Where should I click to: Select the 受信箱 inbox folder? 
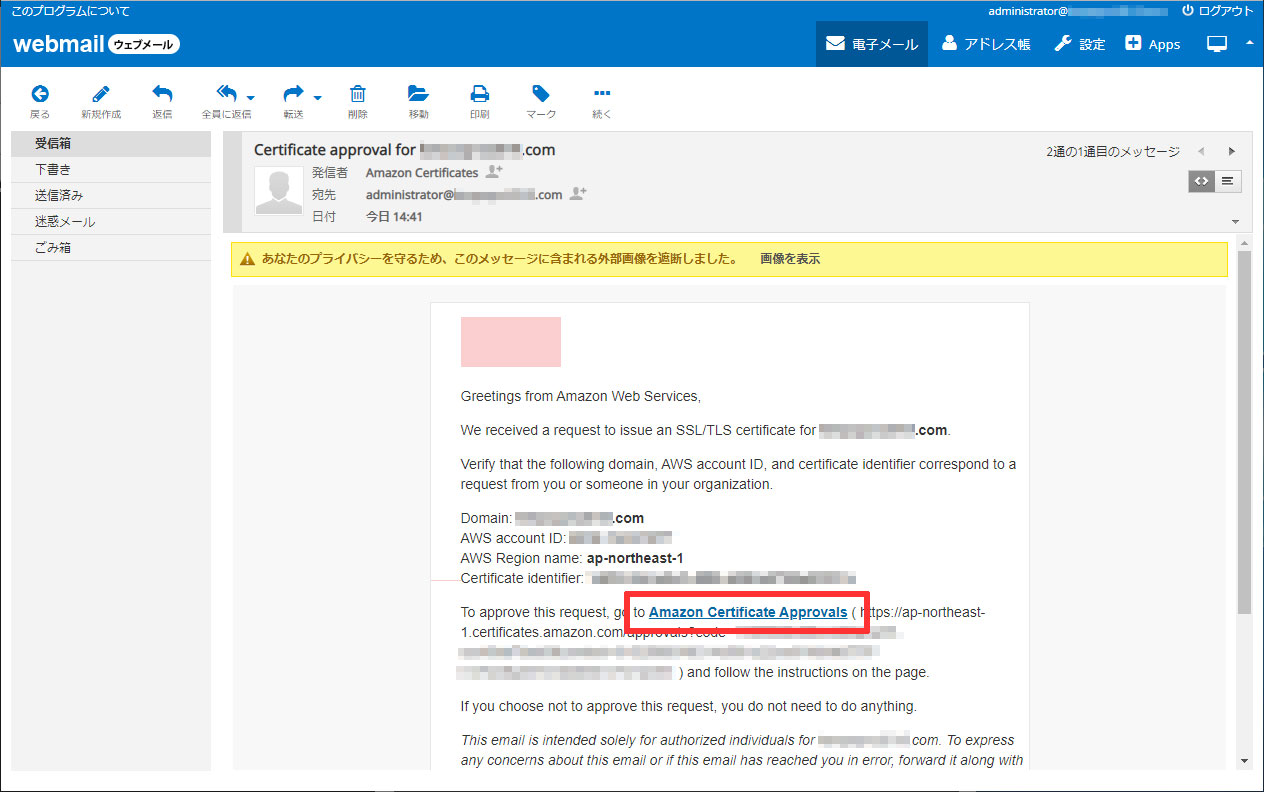pyautogui.click(x=111, y=144)
